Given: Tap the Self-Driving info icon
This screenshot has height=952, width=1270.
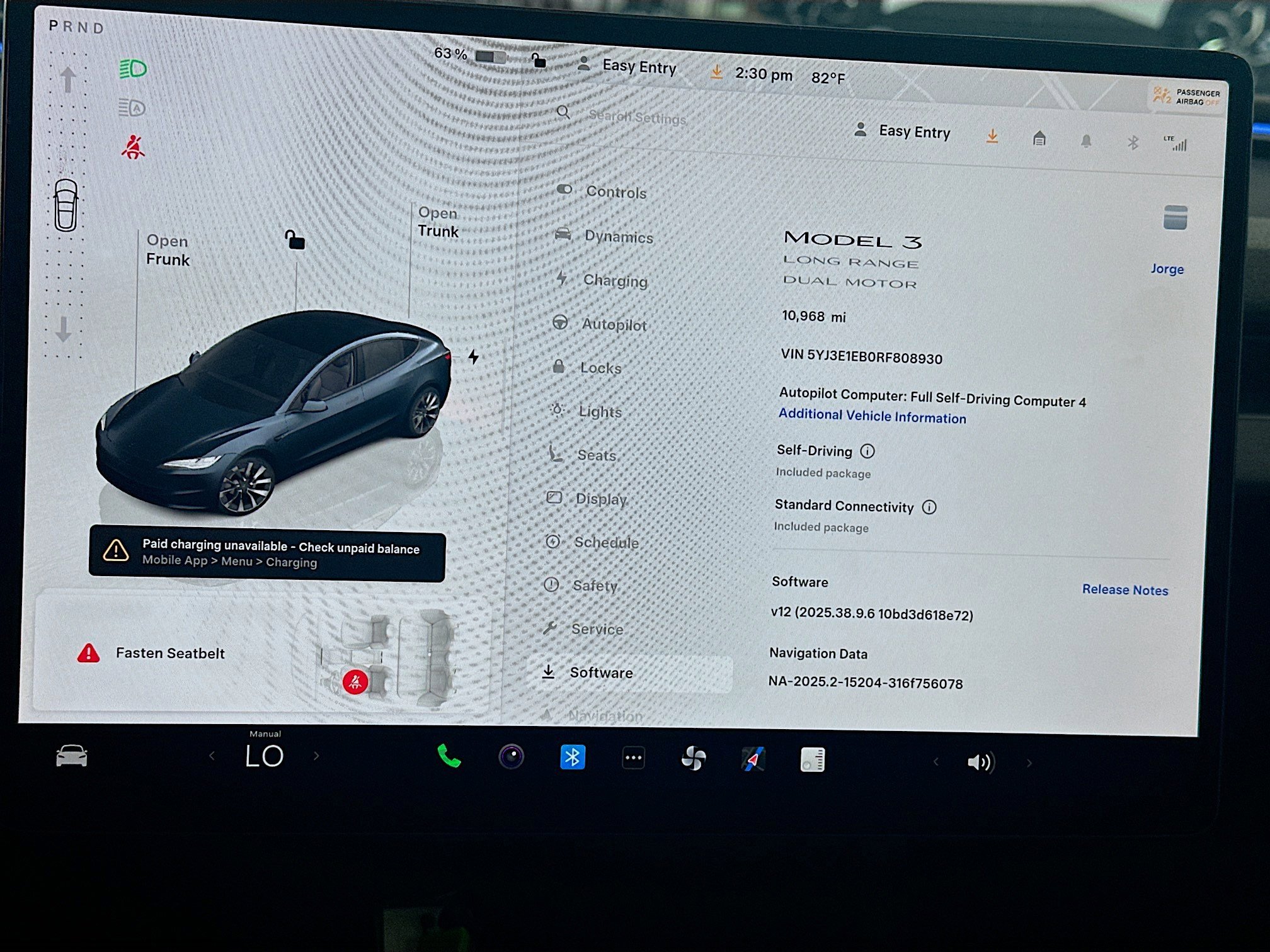Looking at the screenshot, I should 867,451.
